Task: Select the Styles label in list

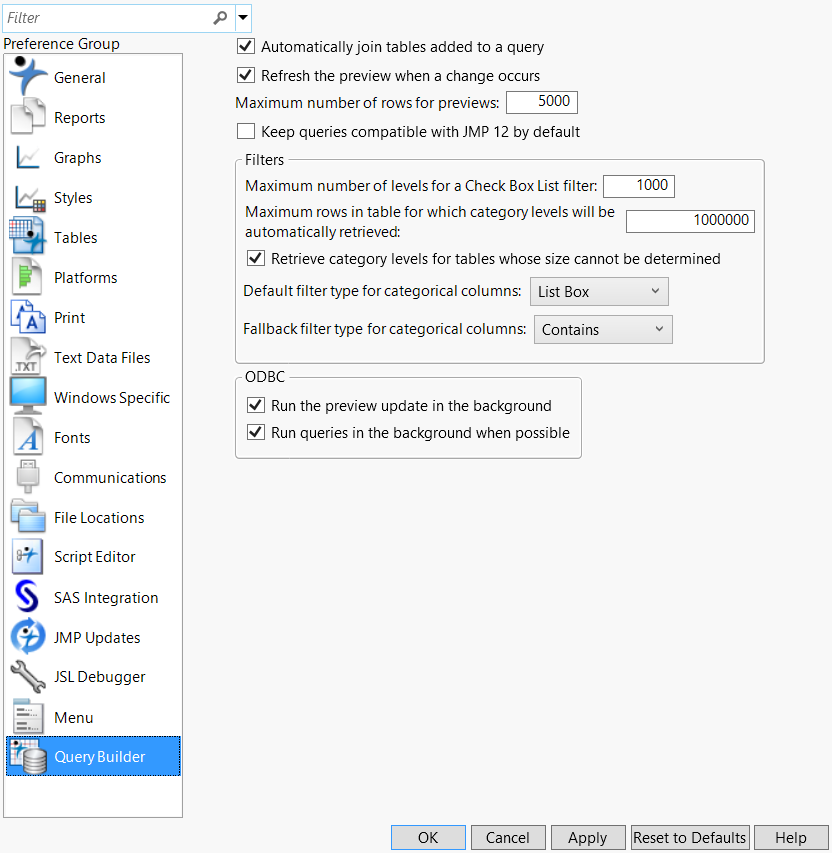Action: (x=73, y=198)
